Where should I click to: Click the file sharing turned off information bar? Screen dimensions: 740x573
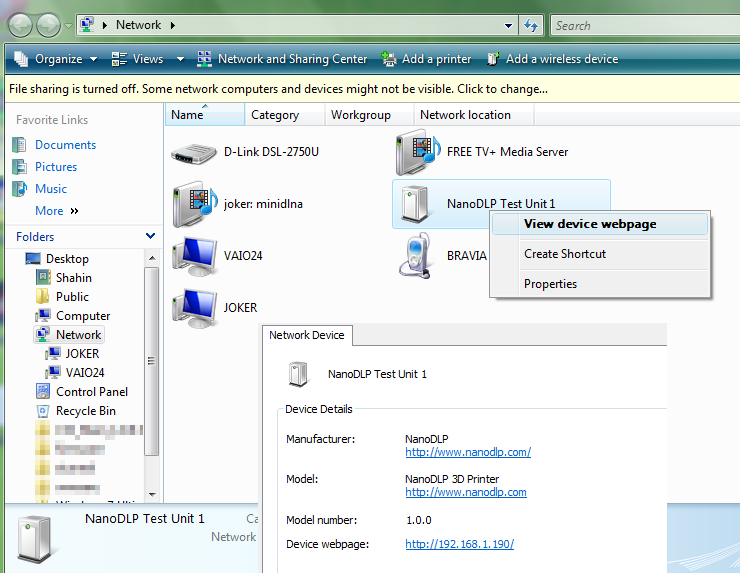coord(372,89)
